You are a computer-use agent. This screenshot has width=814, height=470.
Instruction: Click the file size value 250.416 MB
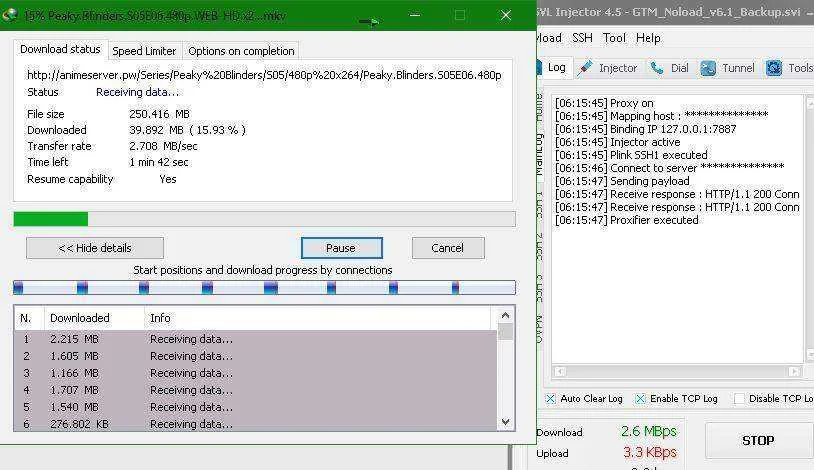(x=159, y=114)
